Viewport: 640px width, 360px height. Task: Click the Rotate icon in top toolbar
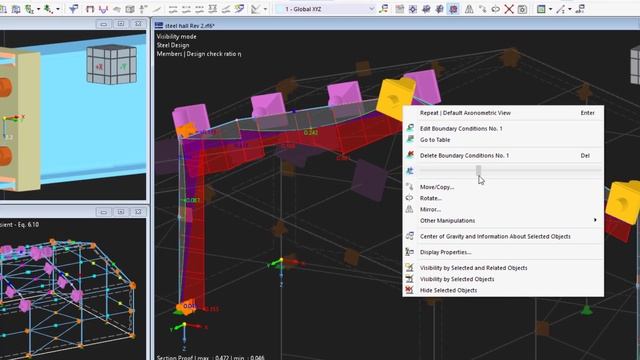click(496, 9)
